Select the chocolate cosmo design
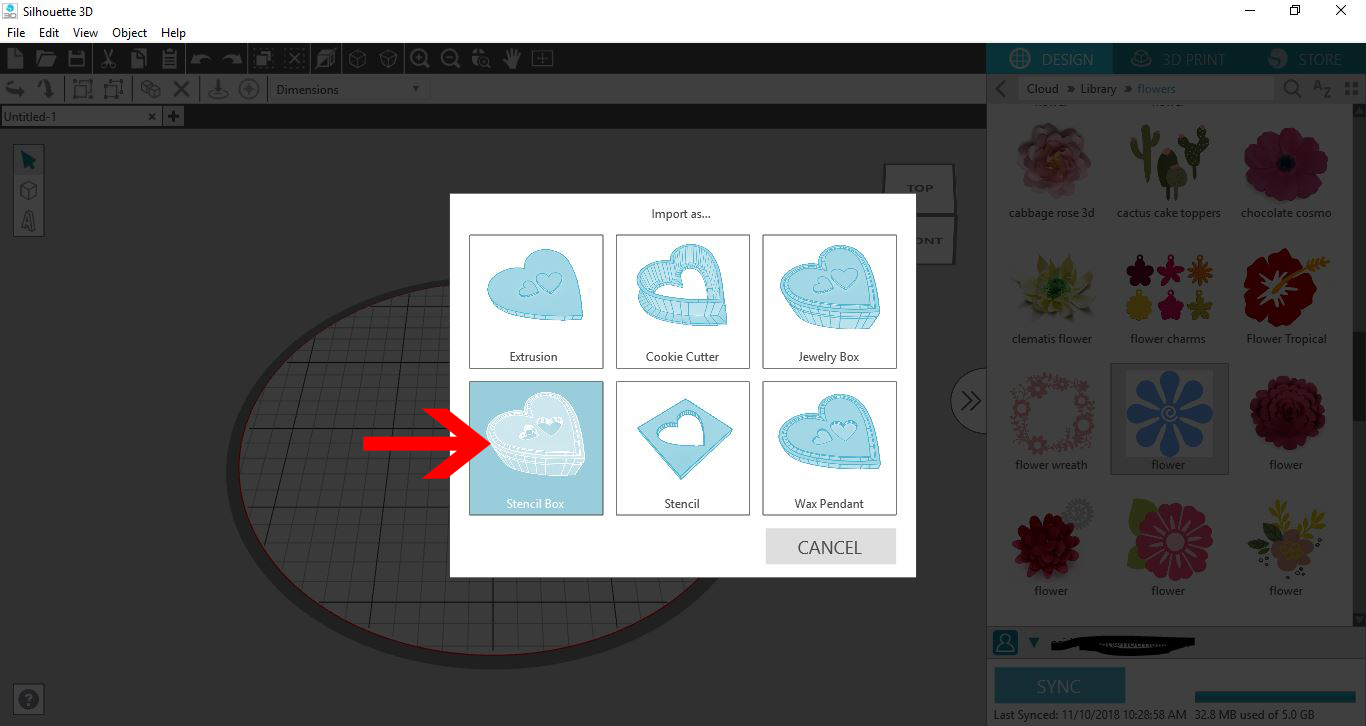 (x=1286, y=170)
